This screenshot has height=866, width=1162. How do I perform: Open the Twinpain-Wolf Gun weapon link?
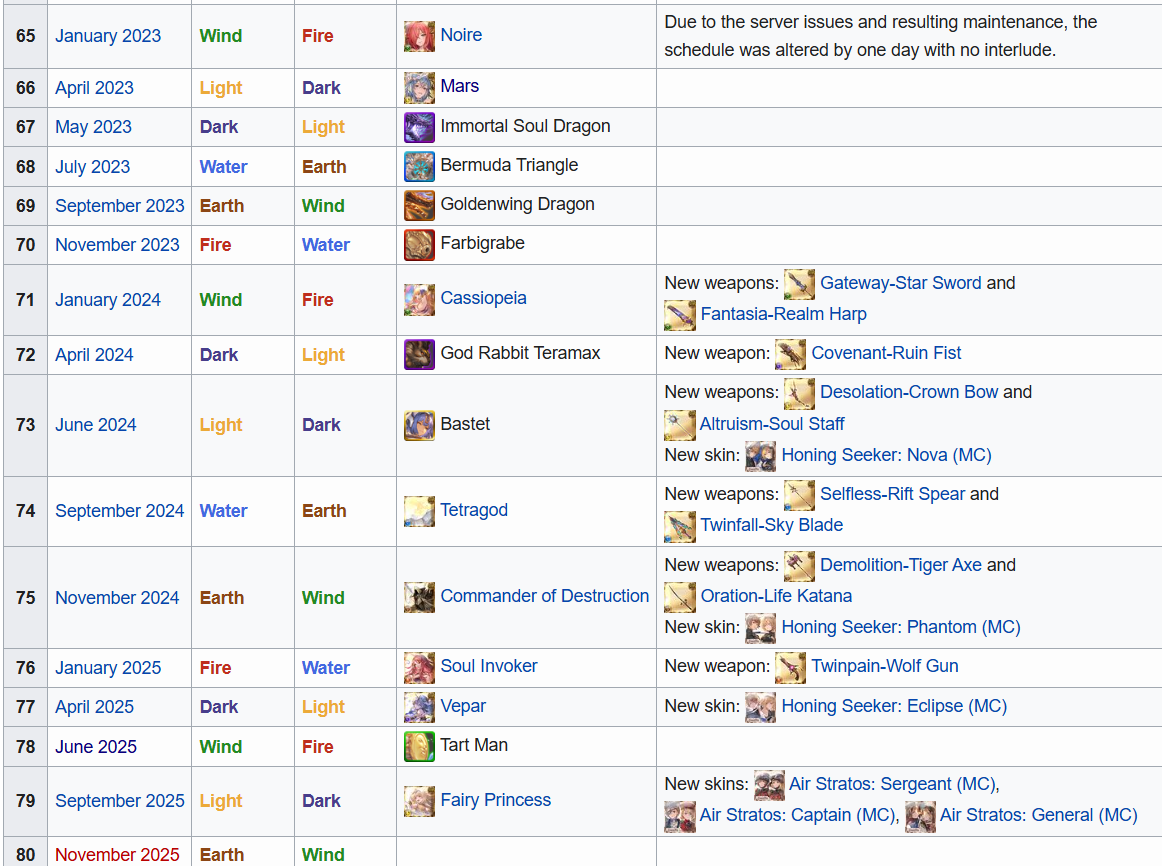885,666
